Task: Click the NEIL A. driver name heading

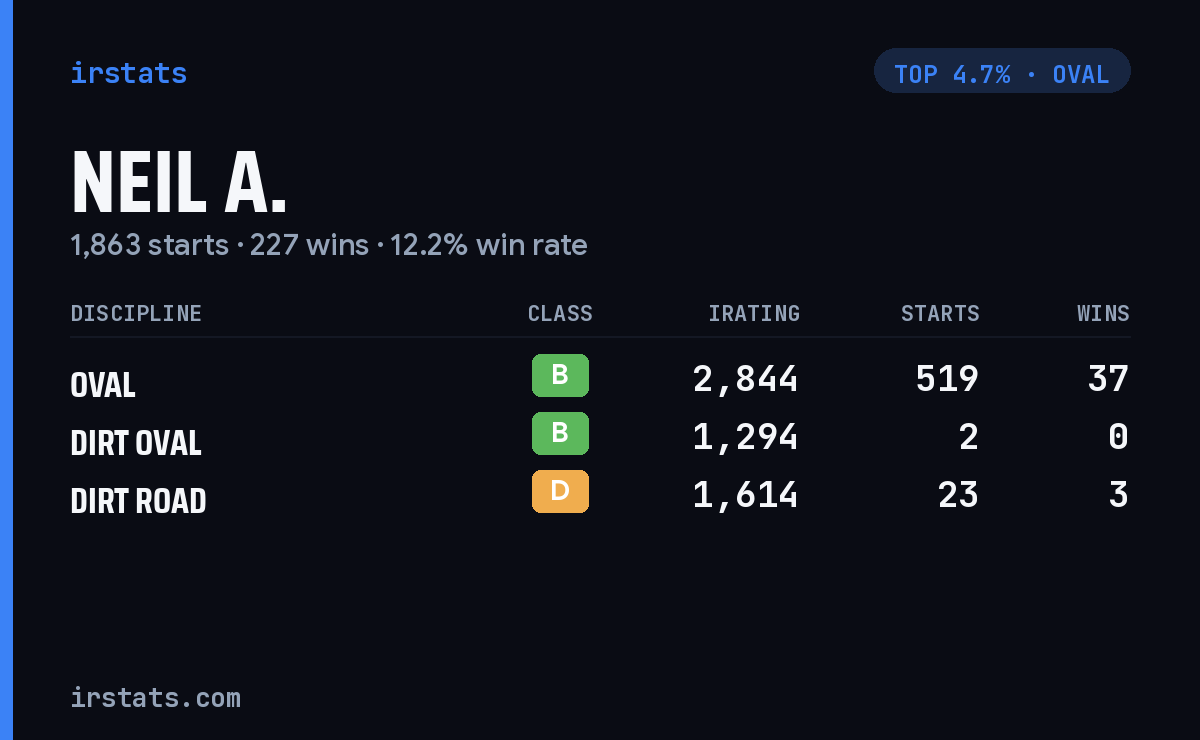Action: click(x=179, y=182)
